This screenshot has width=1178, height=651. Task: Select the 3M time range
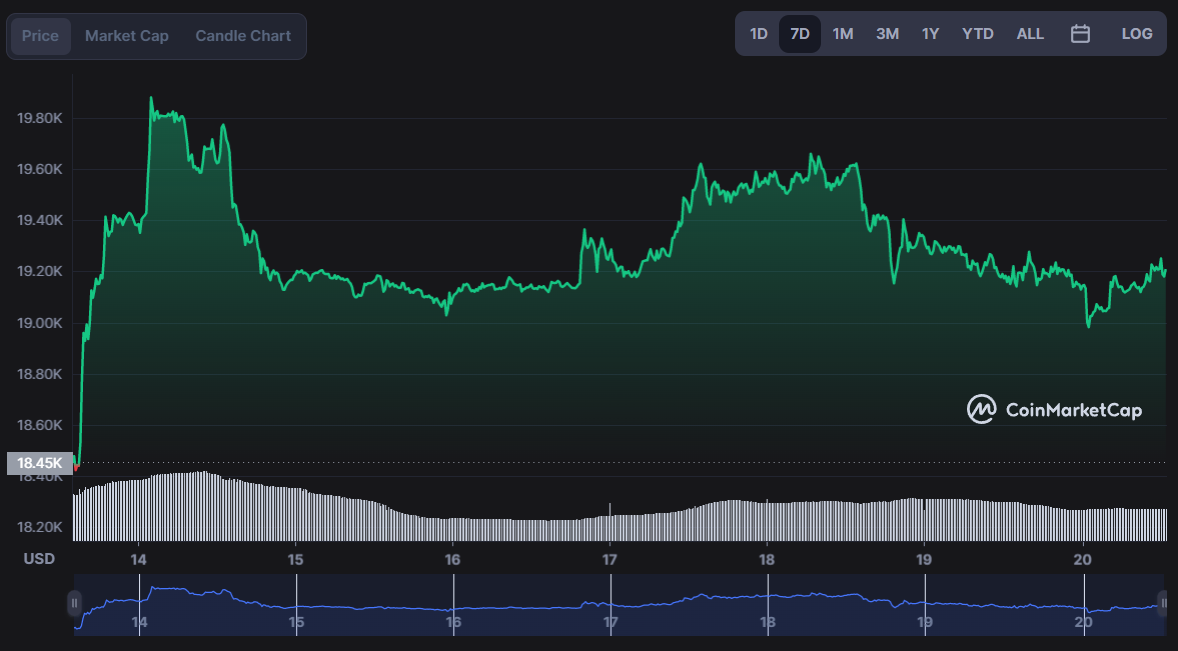pos(887,34)
